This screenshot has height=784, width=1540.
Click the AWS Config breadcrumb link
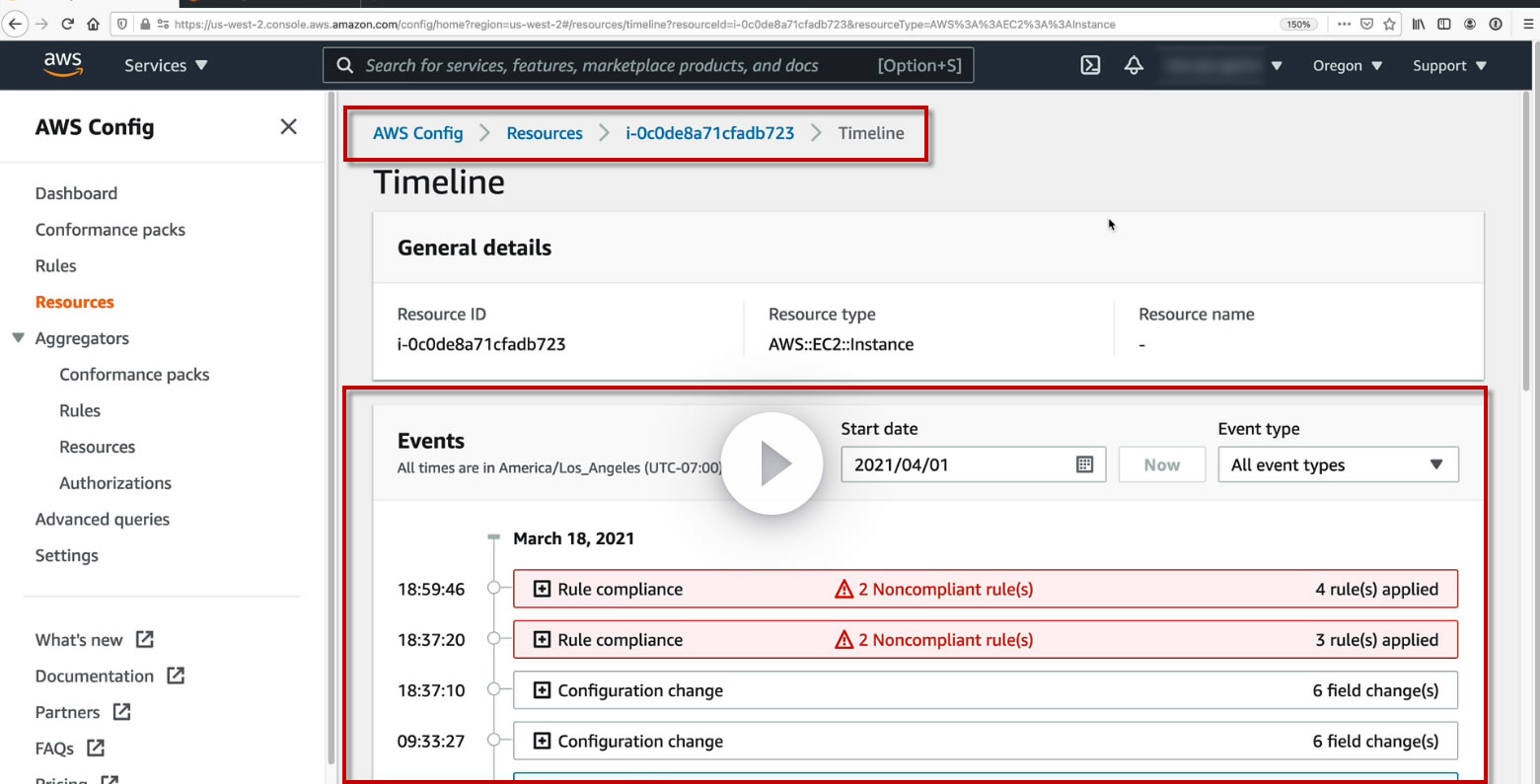pyautogui.click(x=417, y=133)
